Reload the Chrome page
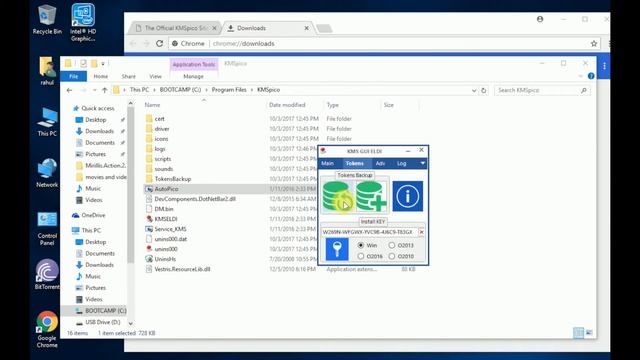The width and height of the screenshot is (640, 360). click(x=160, y=43)
